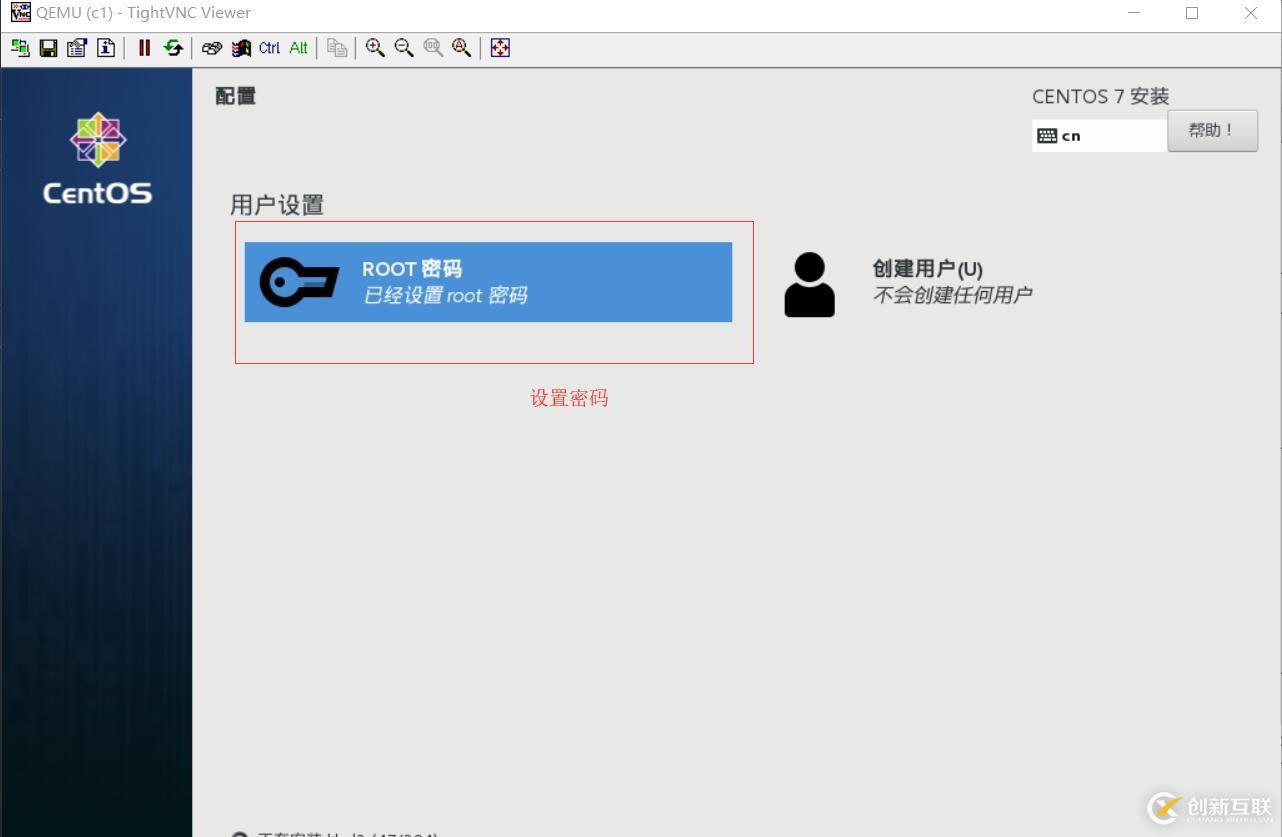Click the CENTOS 7 安装 label
The height and width of the screenshot is (837, 1282).
point(1100,96)
